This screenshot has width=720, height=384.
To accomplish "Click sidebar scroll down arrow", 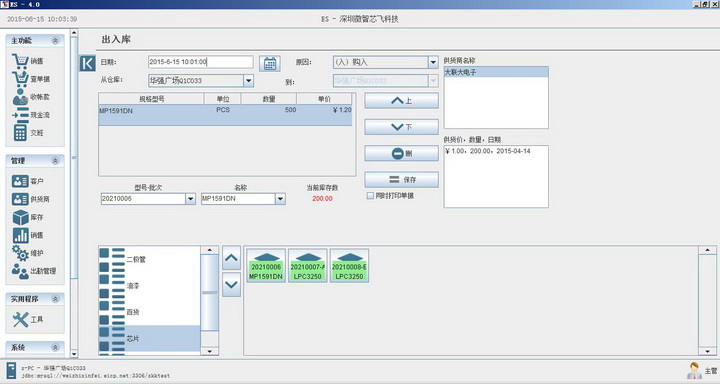I will [x=74, y=354].
